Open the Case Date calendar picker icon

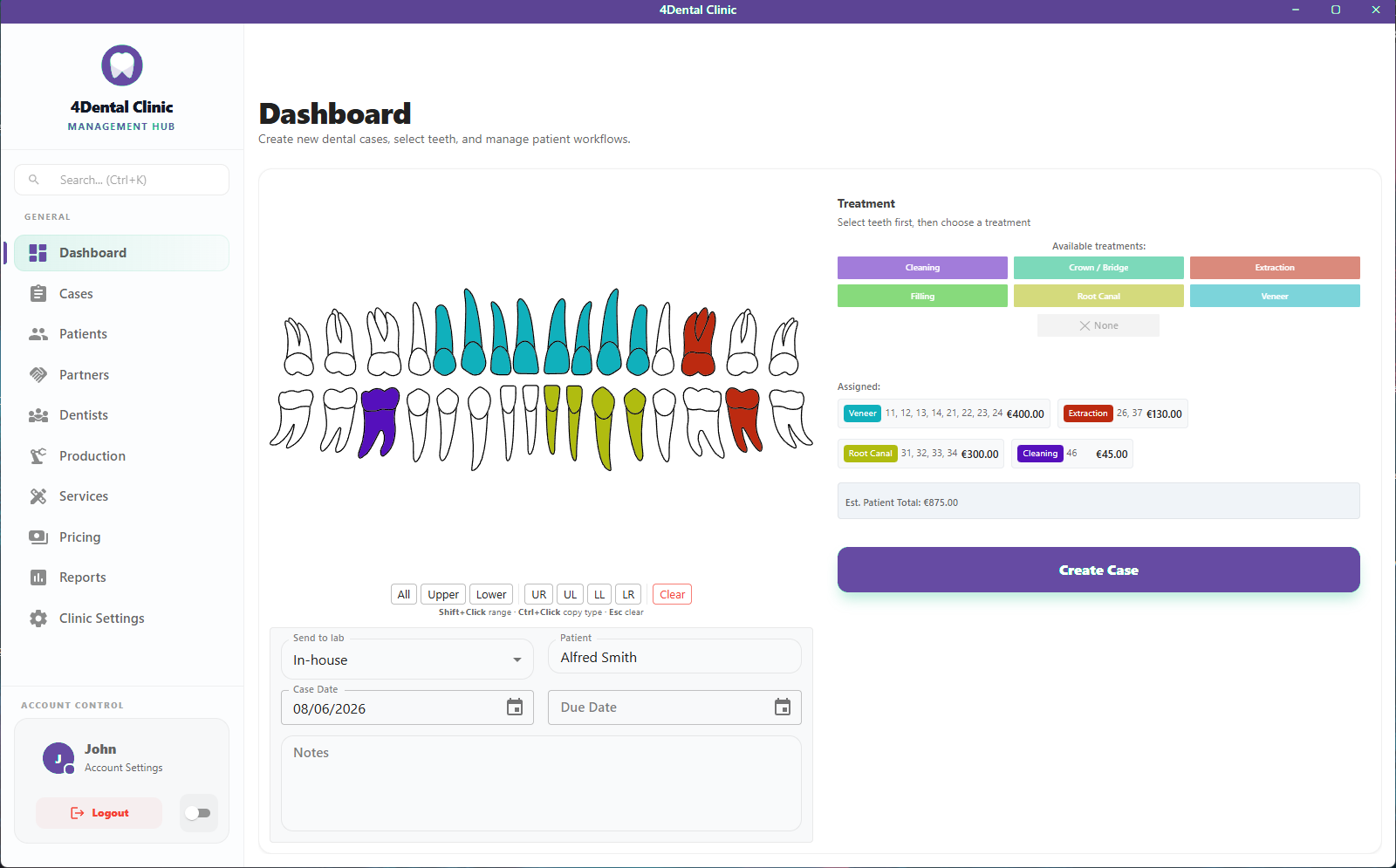515,707
